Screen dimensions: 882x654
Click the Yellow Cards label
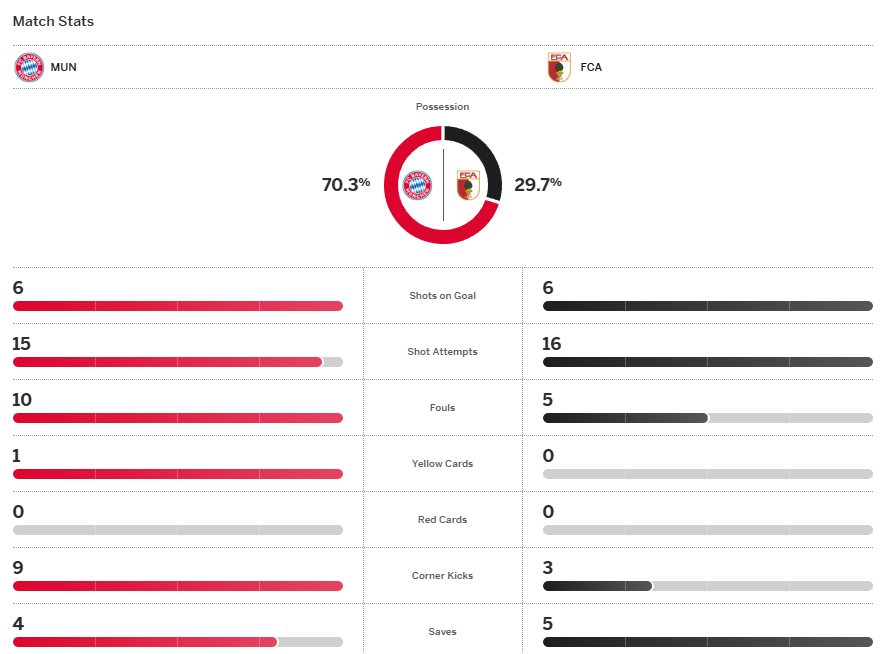[442, 464]
